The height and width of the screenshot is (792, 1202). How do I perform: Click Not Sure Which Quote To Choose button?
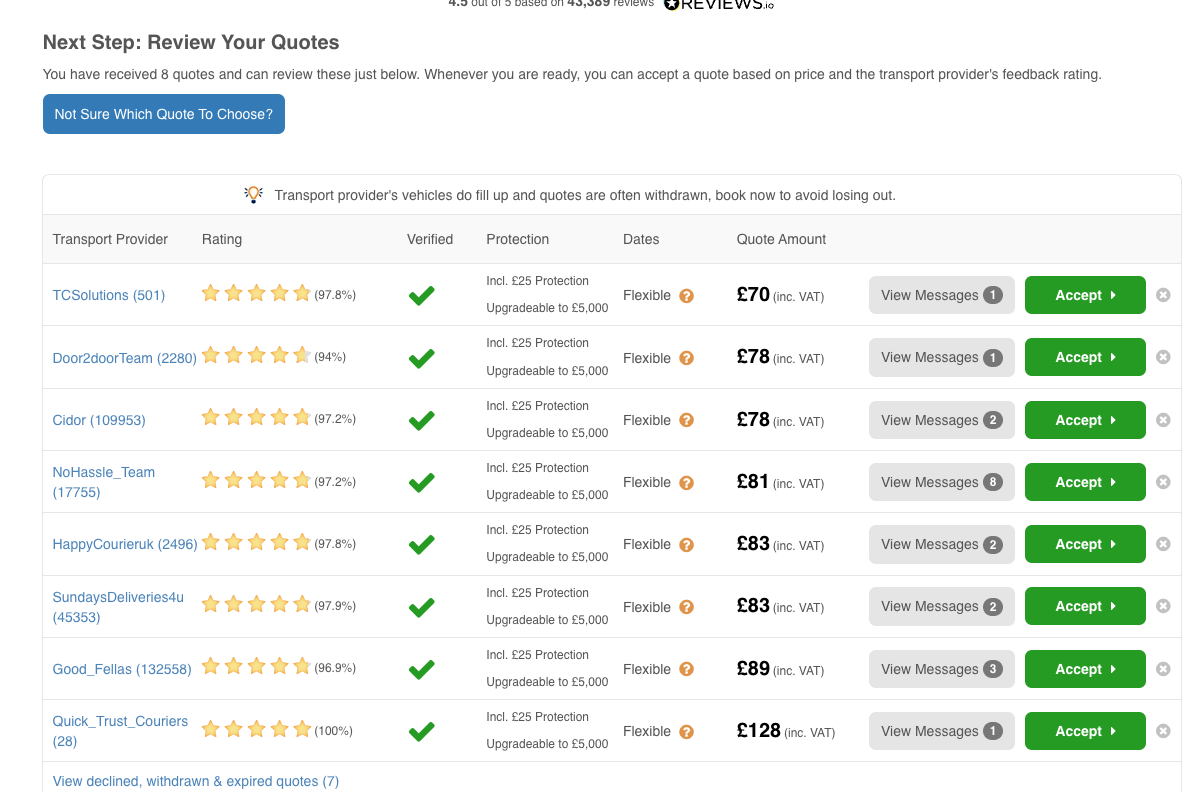[164, 114]
